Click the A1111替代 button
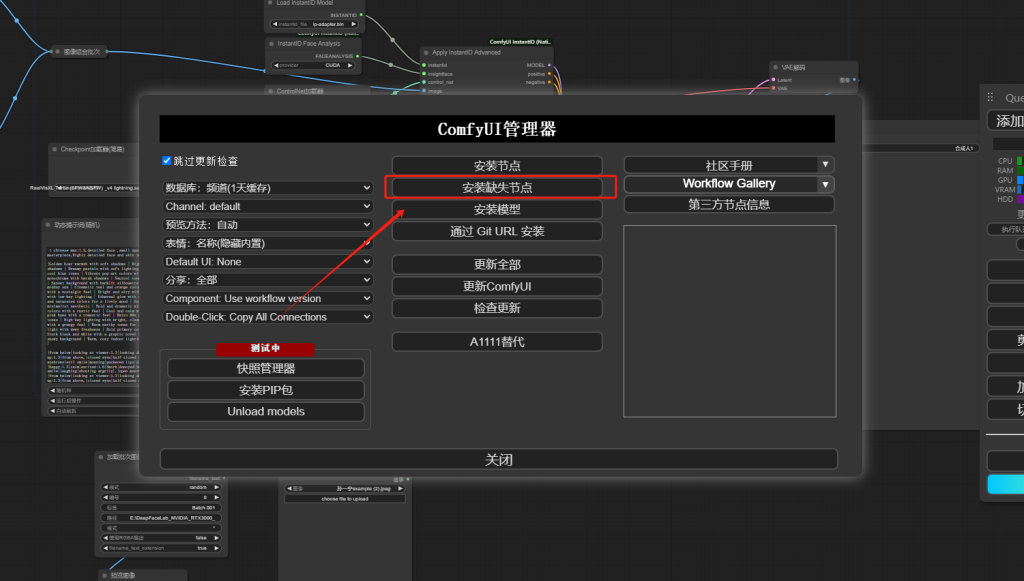 (497, 342)
